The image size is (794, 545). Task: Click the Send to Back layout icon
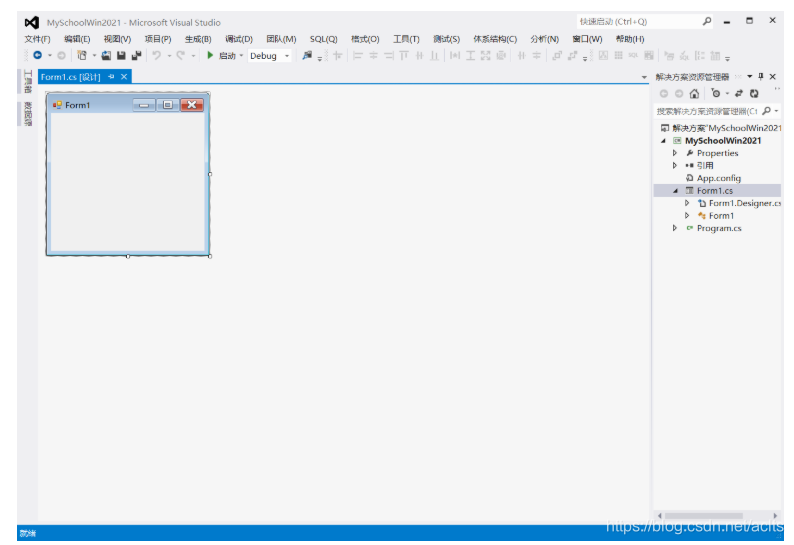point(572,56)
